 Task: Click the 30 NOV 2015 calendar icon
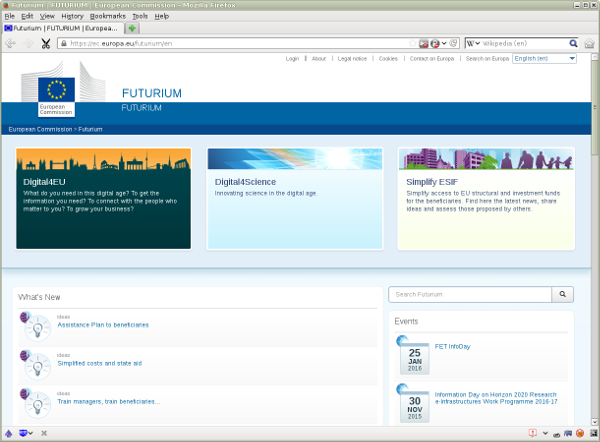(x=414, y=406)
